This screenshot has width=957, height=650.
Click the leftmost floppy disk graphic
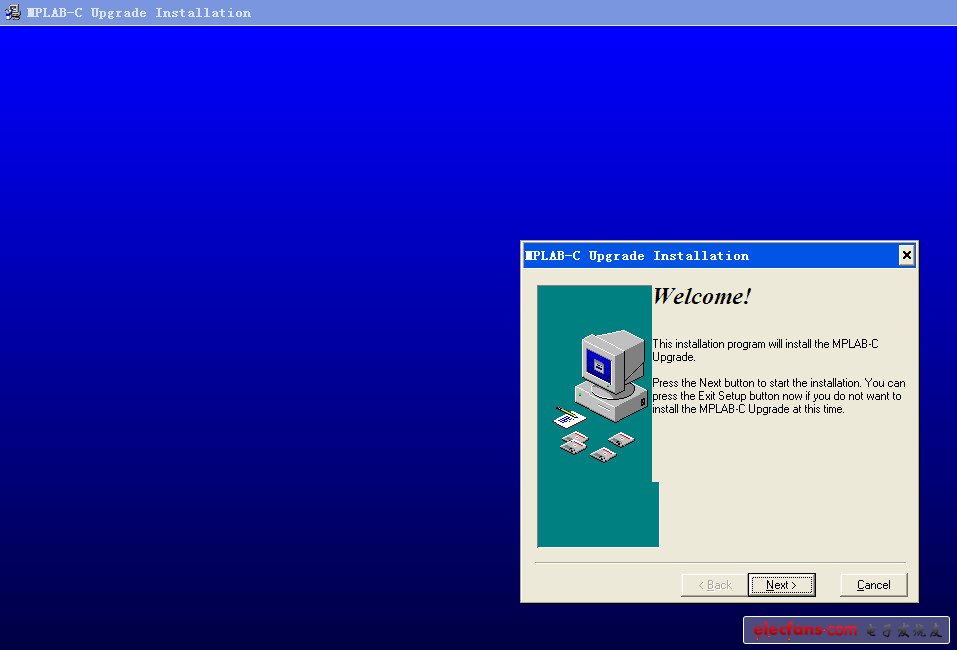click(573, 443)
